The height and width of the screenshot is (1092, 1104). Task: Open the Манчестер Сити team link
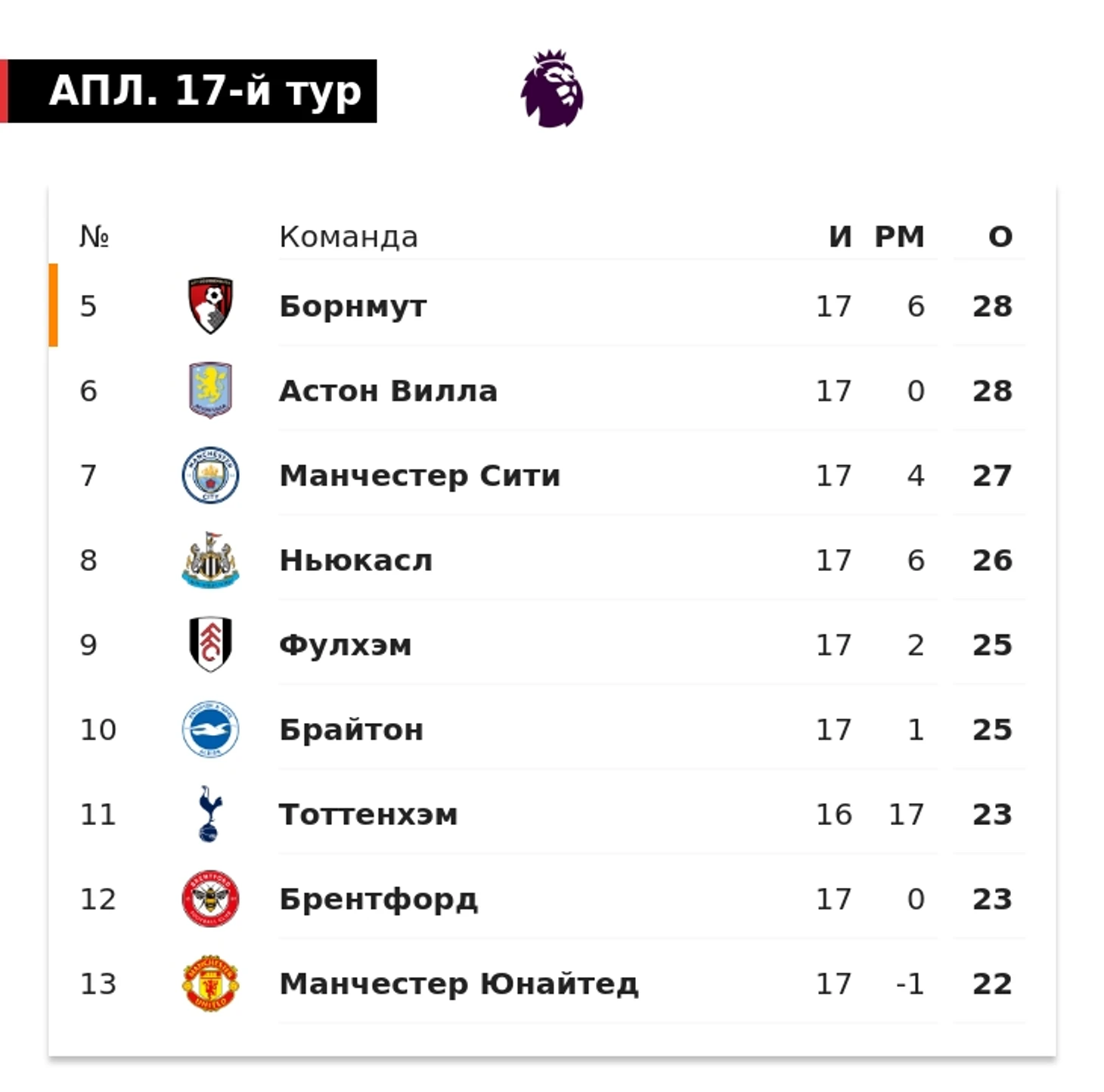coord(420,476)
